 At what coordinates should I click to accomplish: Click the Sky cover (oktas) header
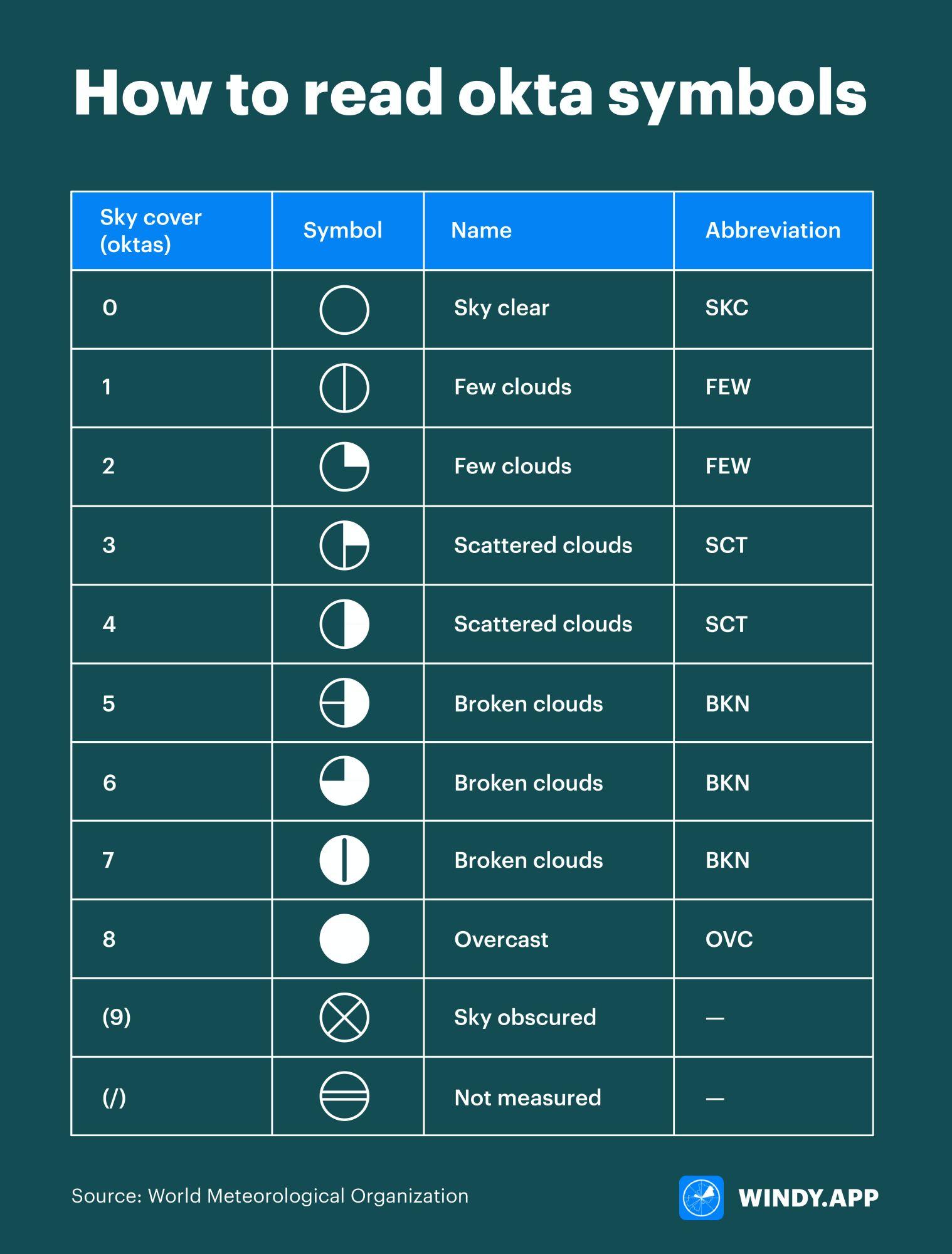click(151, 231)
